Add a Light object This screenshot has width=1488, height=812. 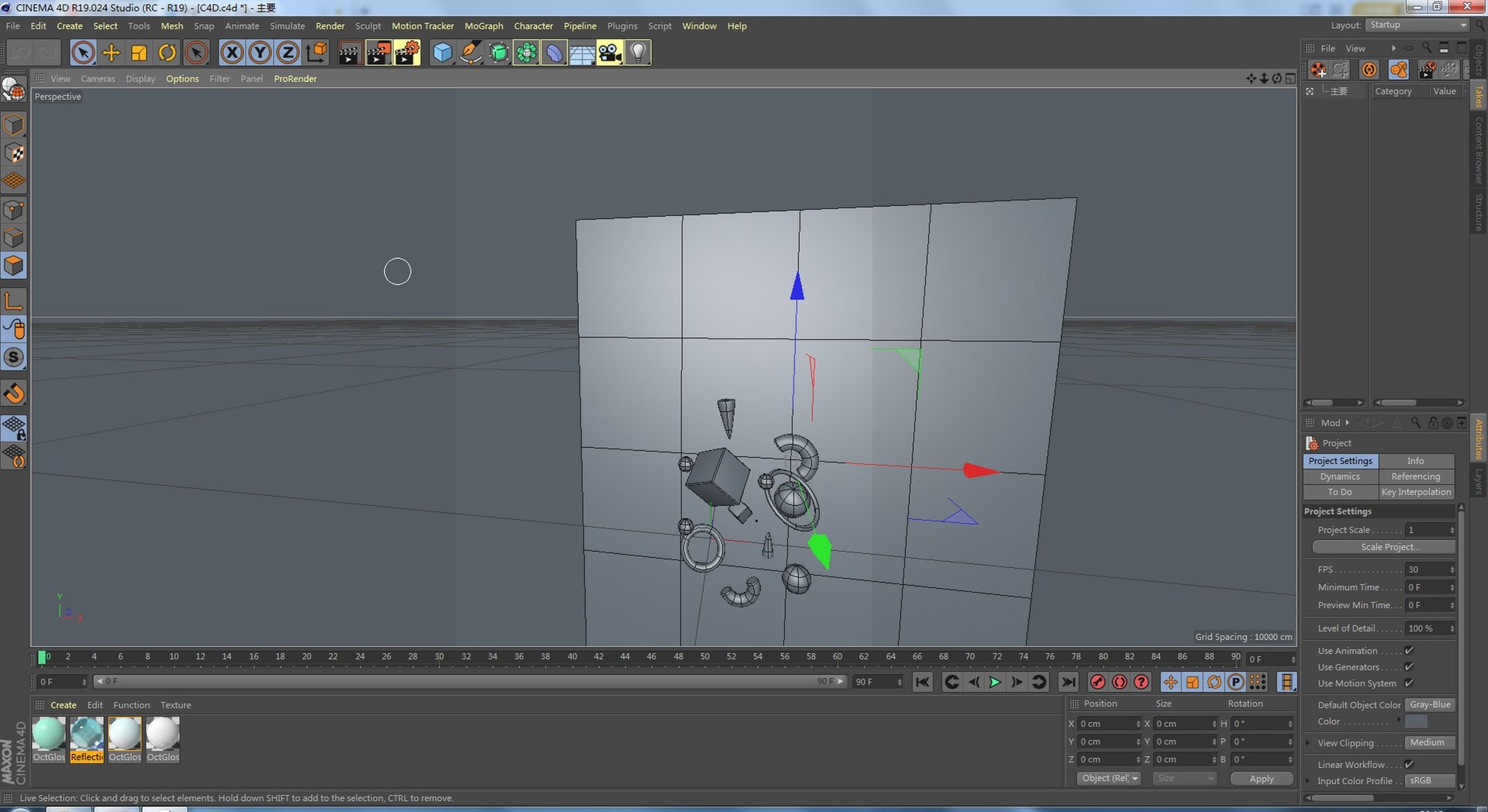[x=638, y=53]
